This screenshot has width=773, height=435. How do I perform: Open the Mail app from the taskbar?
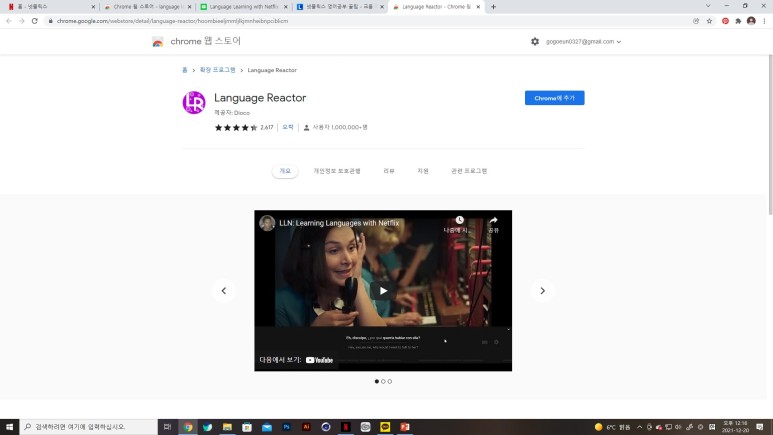click(267, 427)
